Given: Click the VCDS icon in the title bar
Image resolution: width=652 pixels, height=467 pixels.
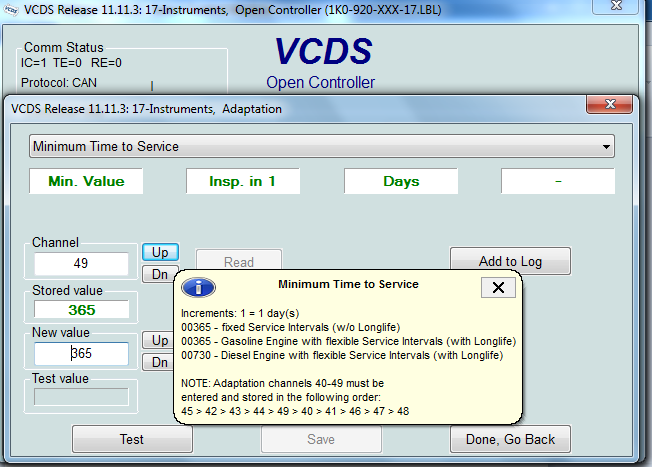Looking at the screenshot, I should tap(11, 10).
